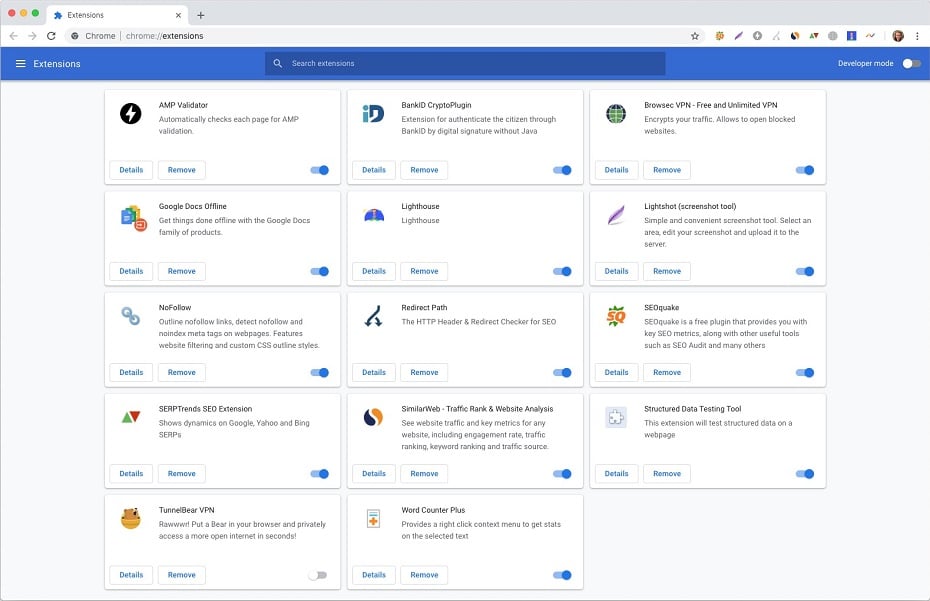This screenshot has height=601, width=930.
Task: Disable Structured Data Testing Tool toggle
Action: 805,474
